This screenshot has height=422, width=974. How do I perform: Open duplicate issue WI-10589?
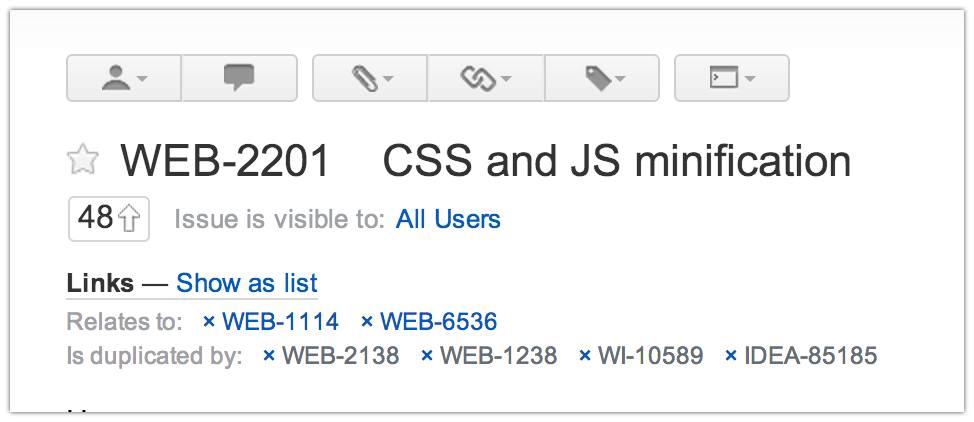pos(650,356)
